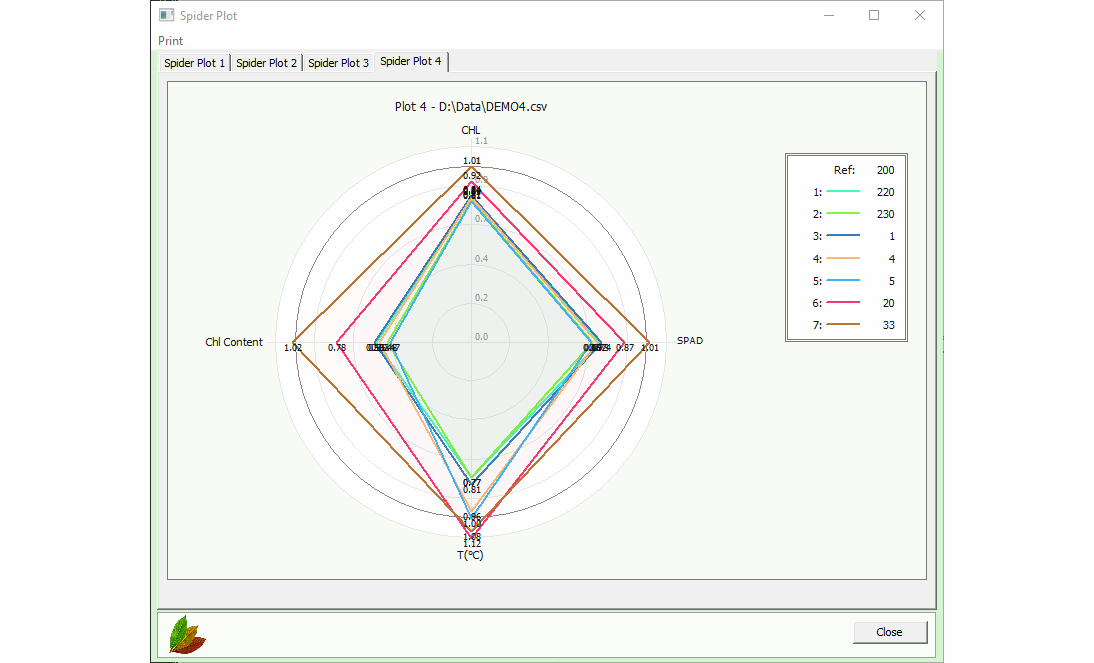Click the CHL axis label on the plot

[x=470, y=131]
